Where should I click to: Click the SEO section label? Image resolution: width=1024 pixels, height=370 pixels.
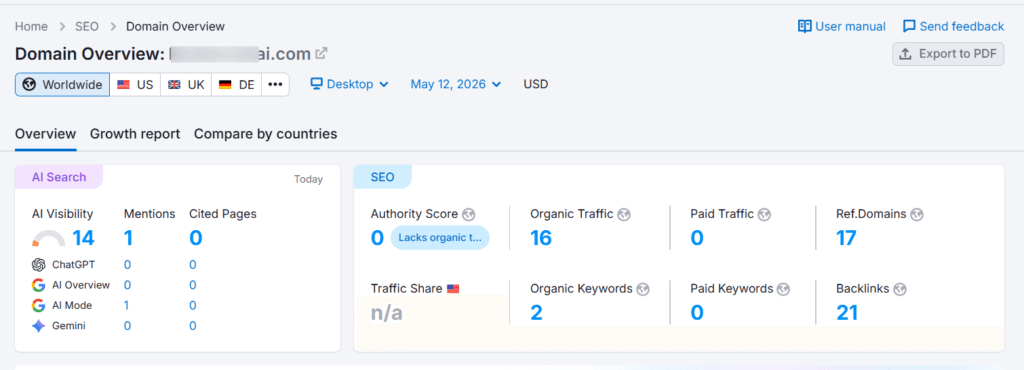coord(383,177)
